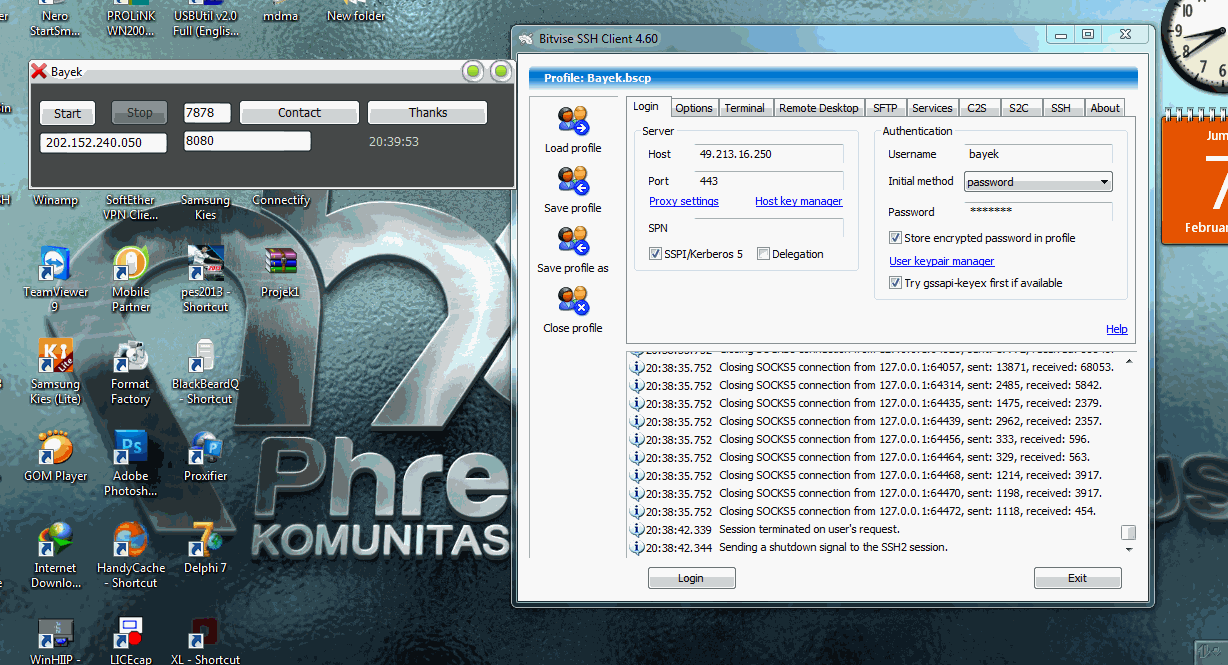This screenshot has height=665, width=1228.
Task: Click Contact button in Bayek window
Action: pos(299,113)
